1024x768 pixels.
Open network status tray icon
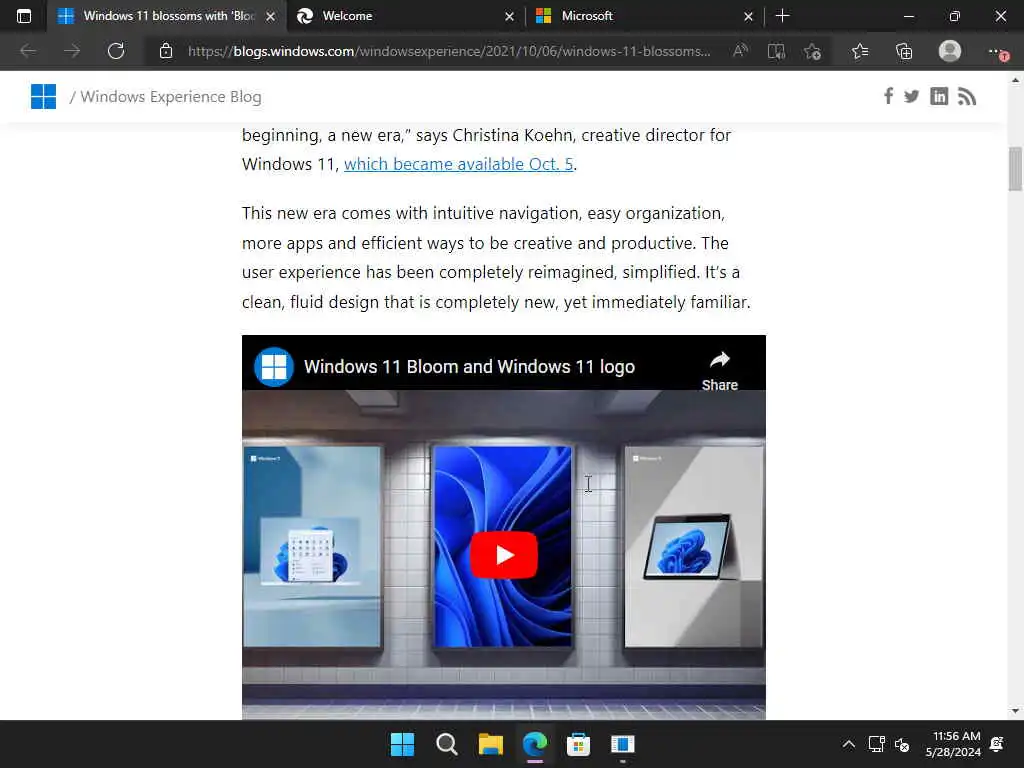(x=876, y=744)
